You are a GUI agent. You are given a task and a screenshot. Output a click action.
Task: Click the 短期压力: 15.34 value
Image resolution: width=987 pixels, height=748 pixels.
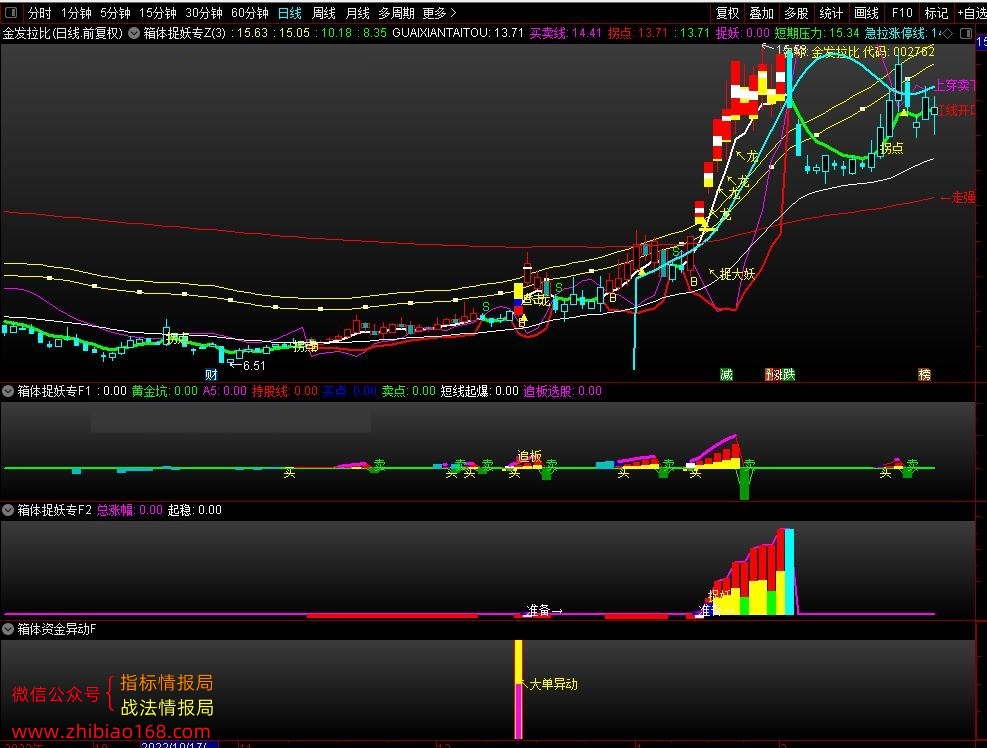816,33
